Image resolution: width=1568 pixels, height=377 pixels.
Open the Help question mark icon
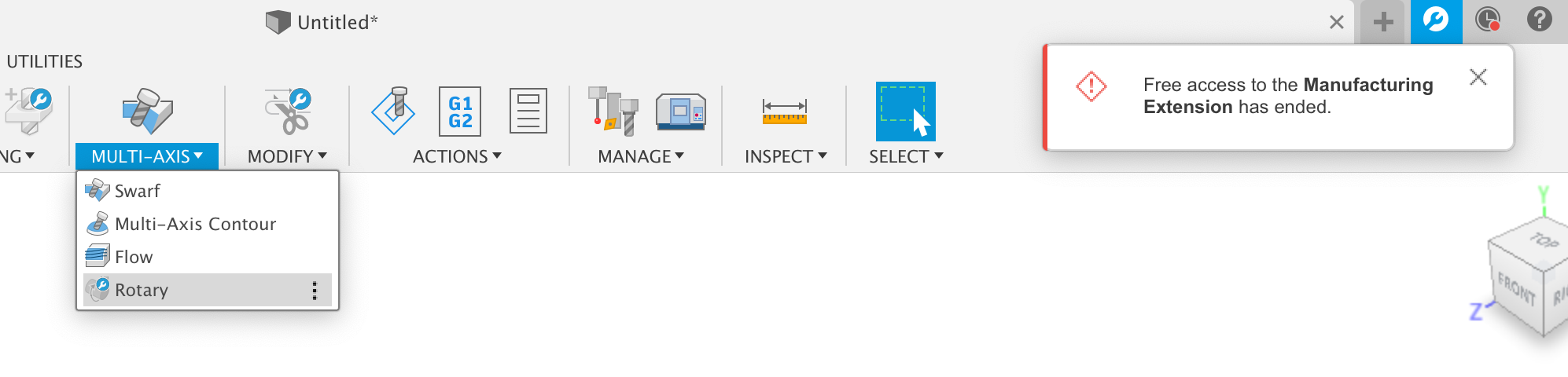coord(1539,20)
